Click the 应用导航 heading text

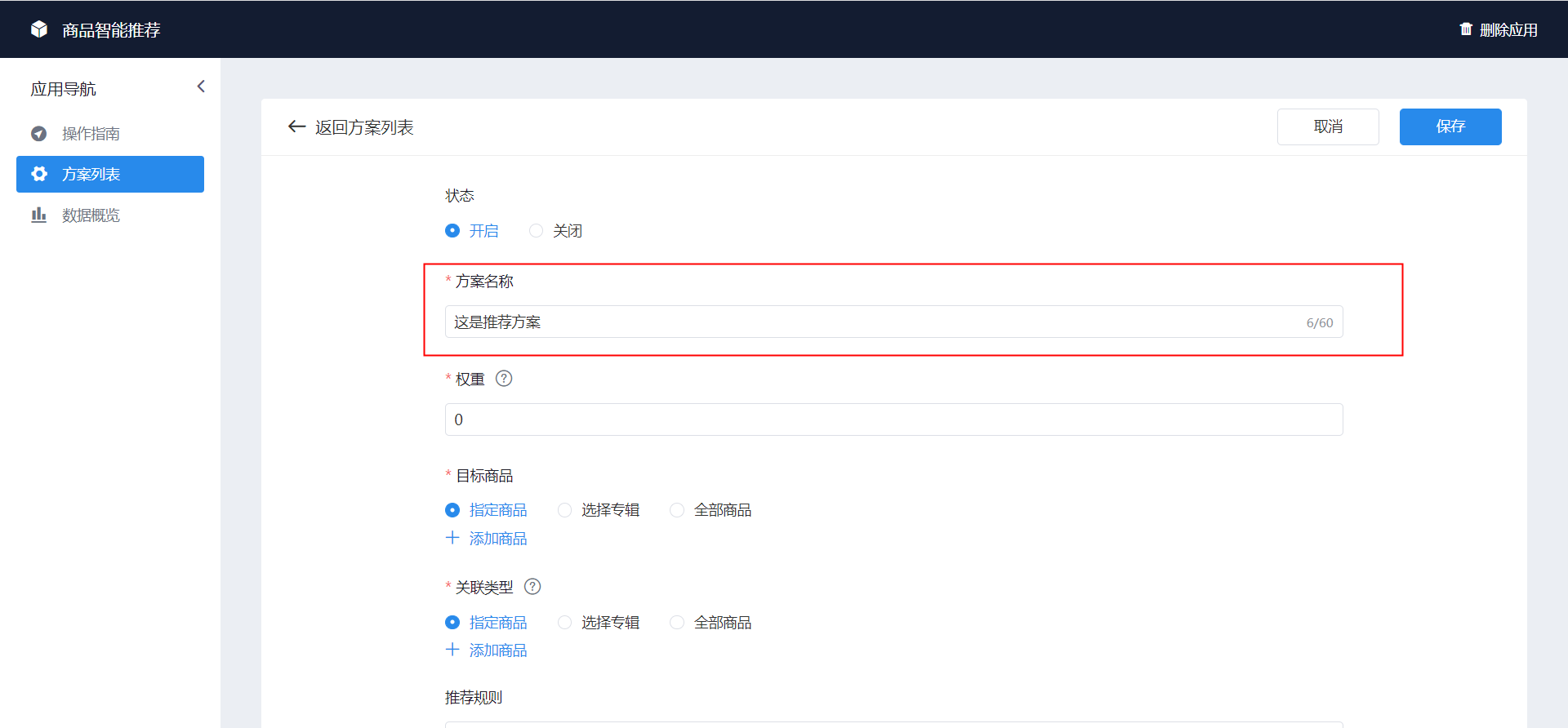63,89
